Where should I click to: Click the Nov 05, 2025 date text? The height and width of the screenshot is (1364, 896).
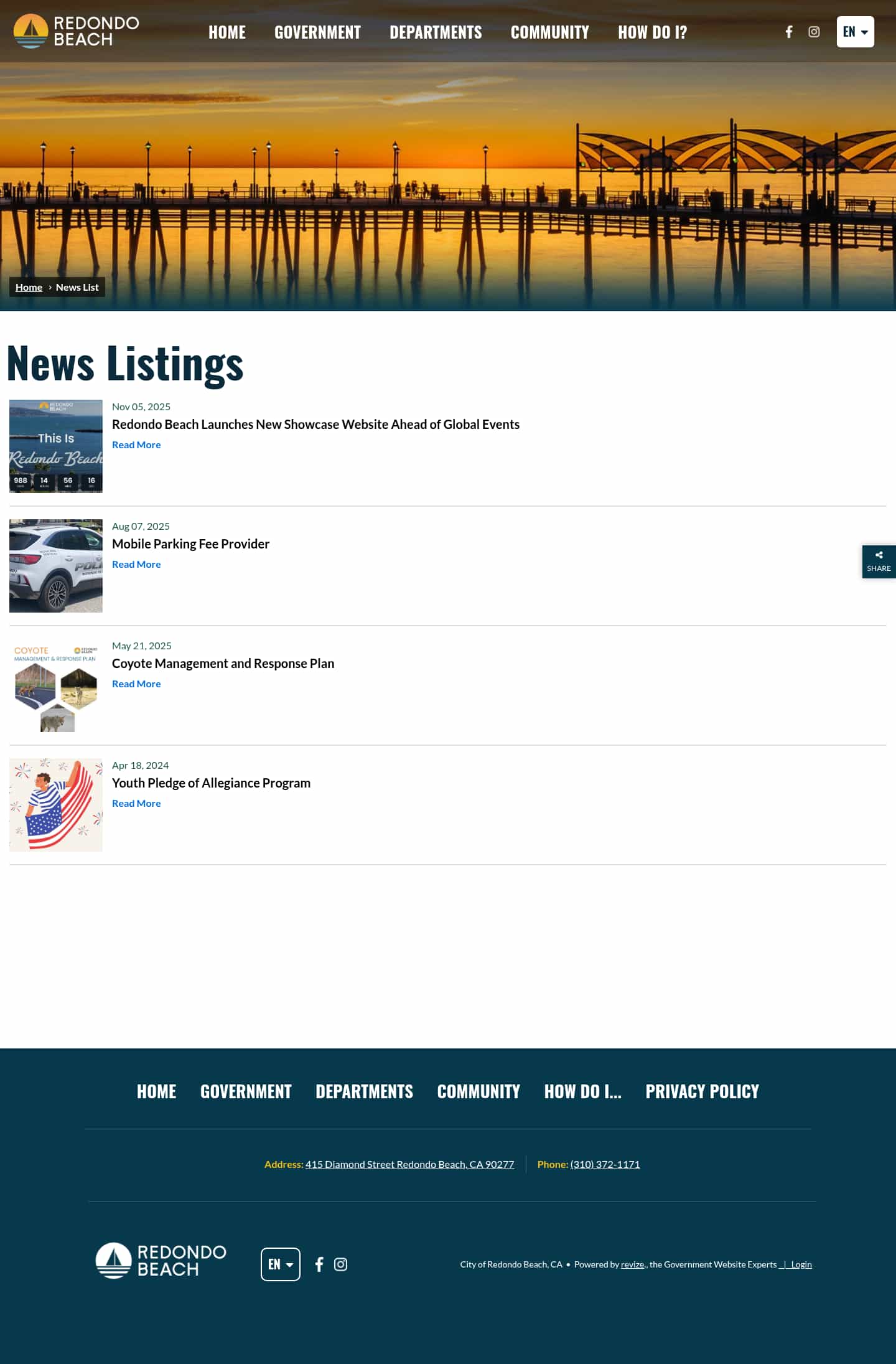141,407
